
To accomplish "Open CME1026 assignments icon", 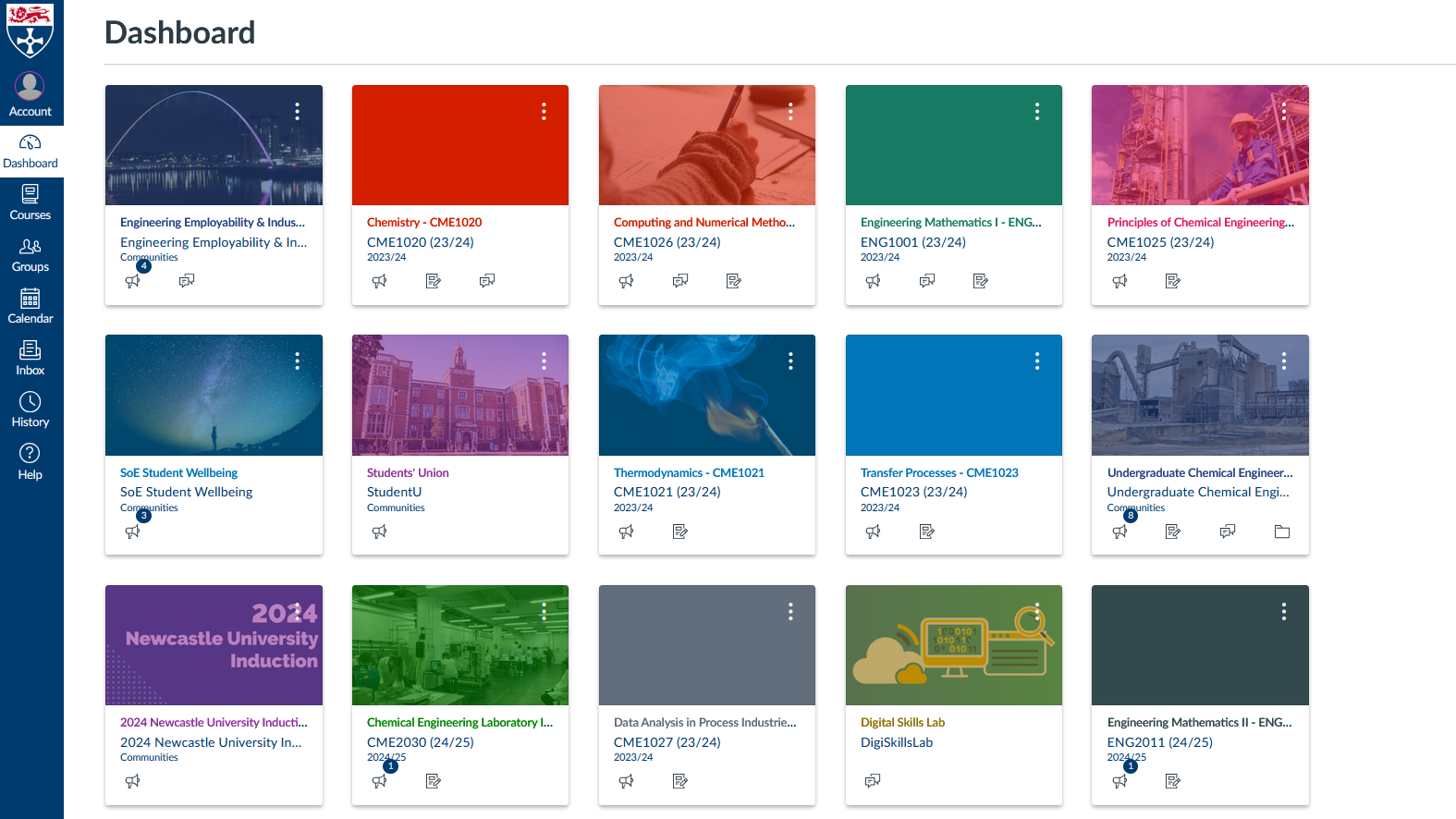I will [x=734, y=281].
